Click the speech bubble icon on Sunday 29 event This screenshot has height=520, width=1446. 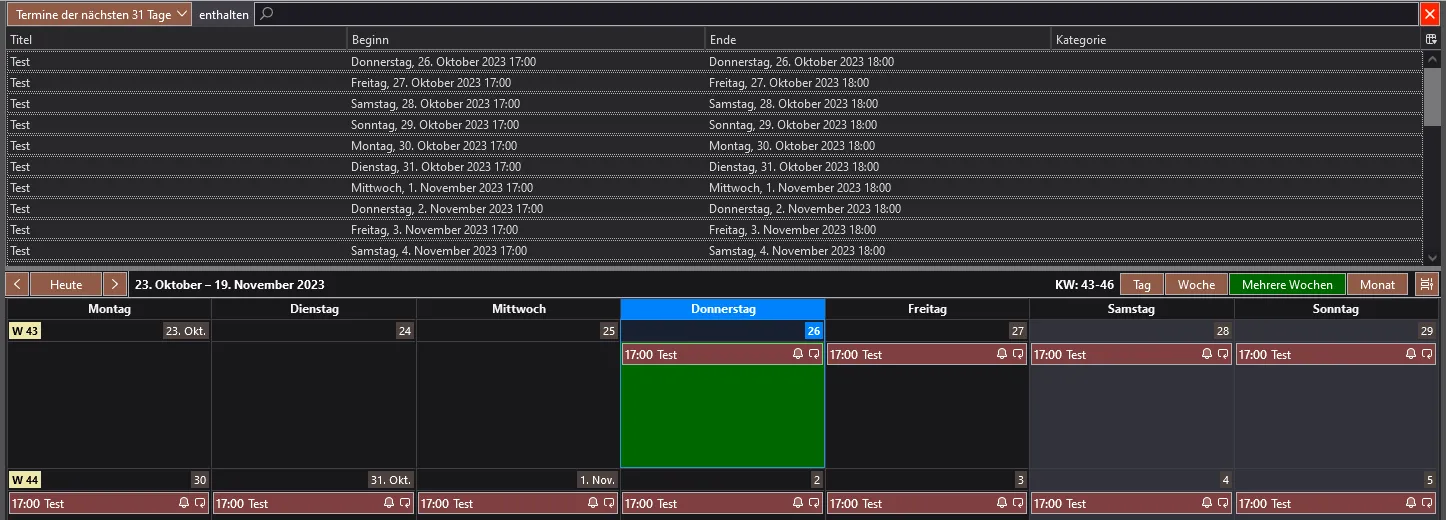click(x=1427, y=354)
